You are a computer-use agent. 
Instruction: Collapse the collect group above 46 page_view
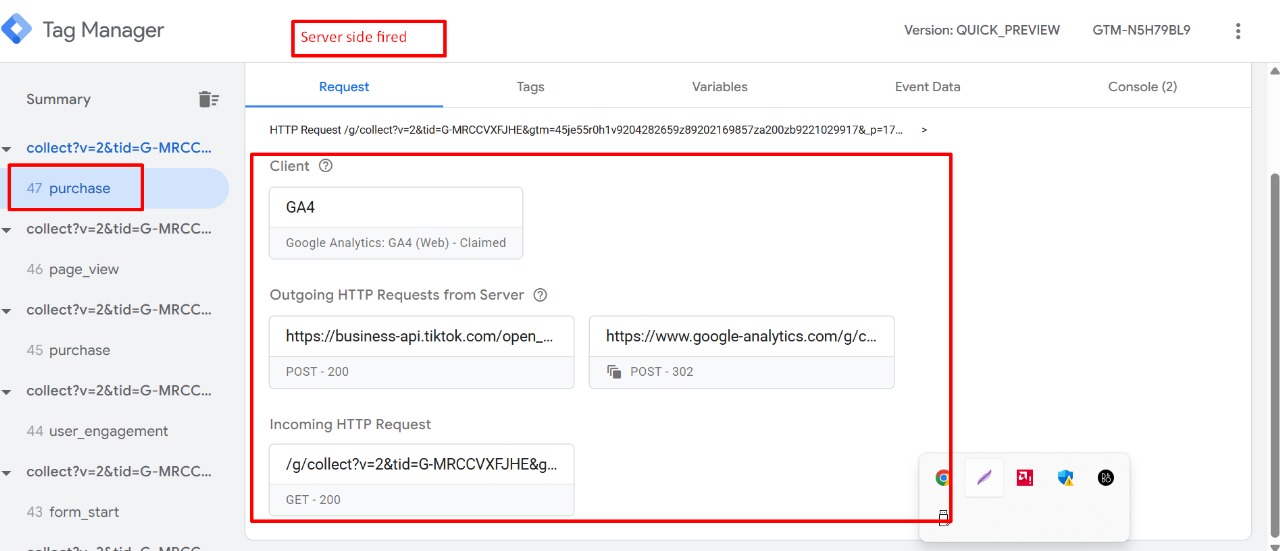click(x=8, y=230)
